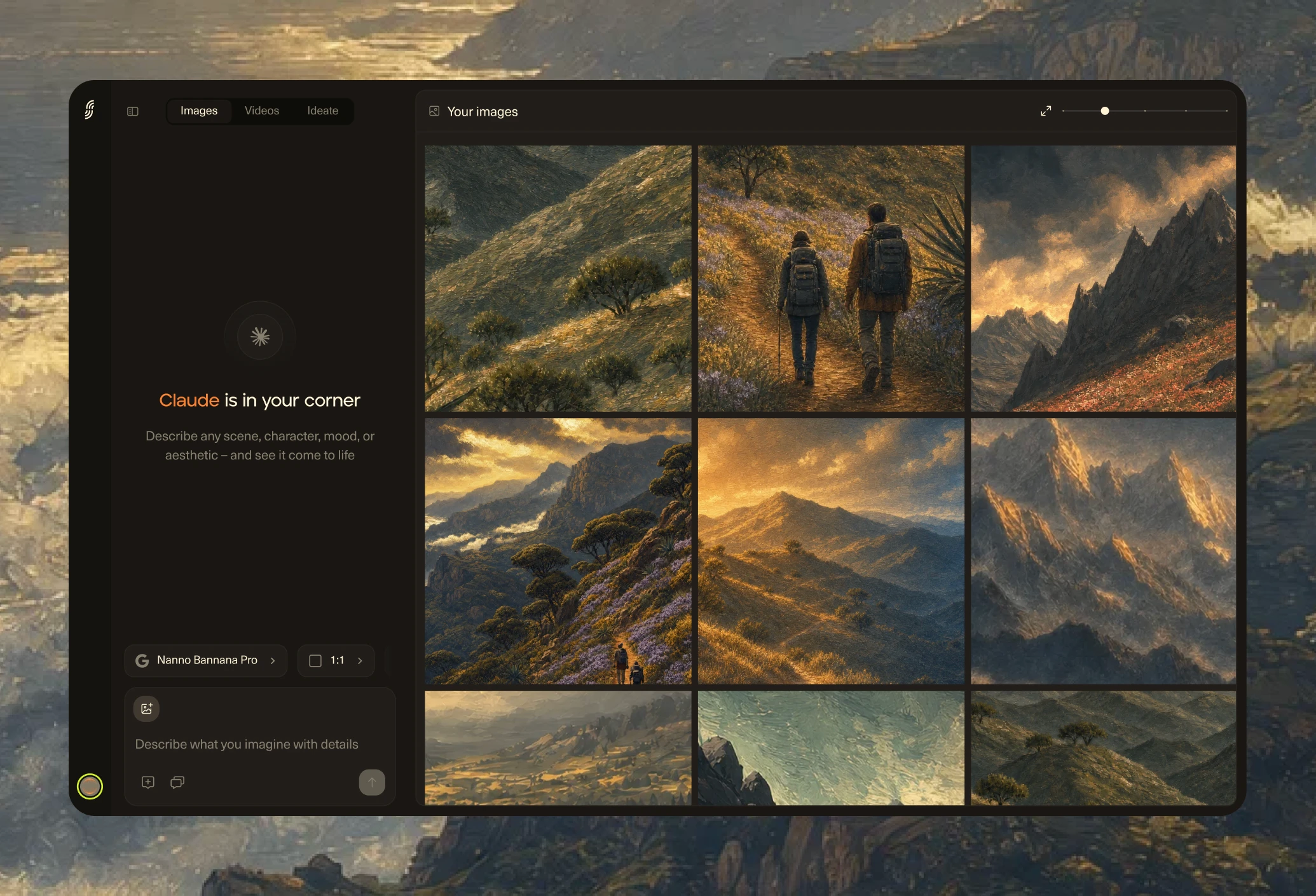The height and width of the screenshot is (896, 1316).
Task: Open the user avatar profile
Action: point(90,786)
